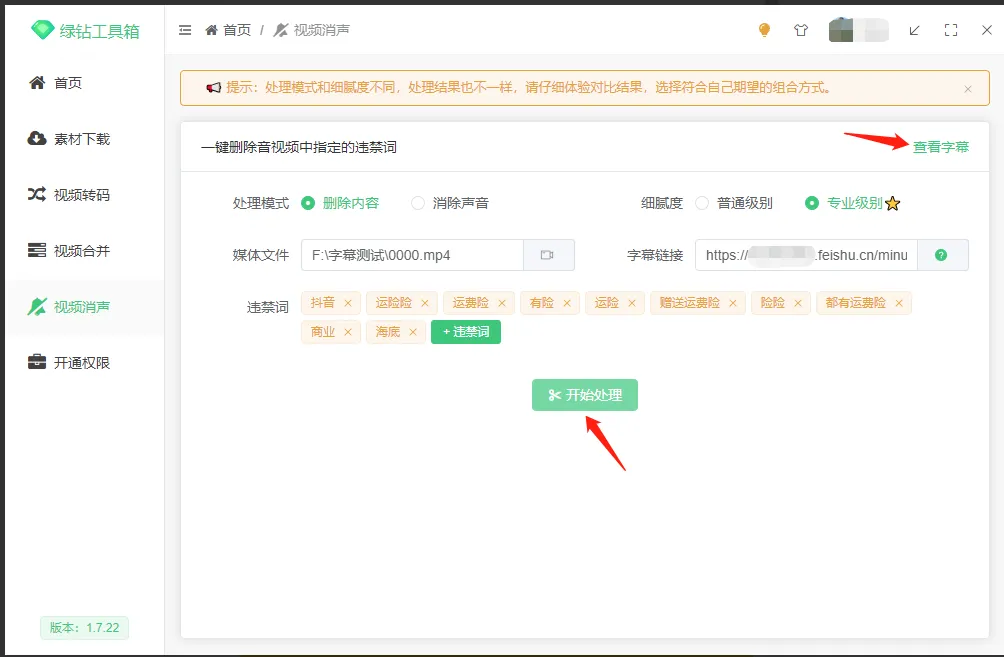1004x657 pixels.
Task: Add a new banned word via +违禁词
Action: (465, 331)
